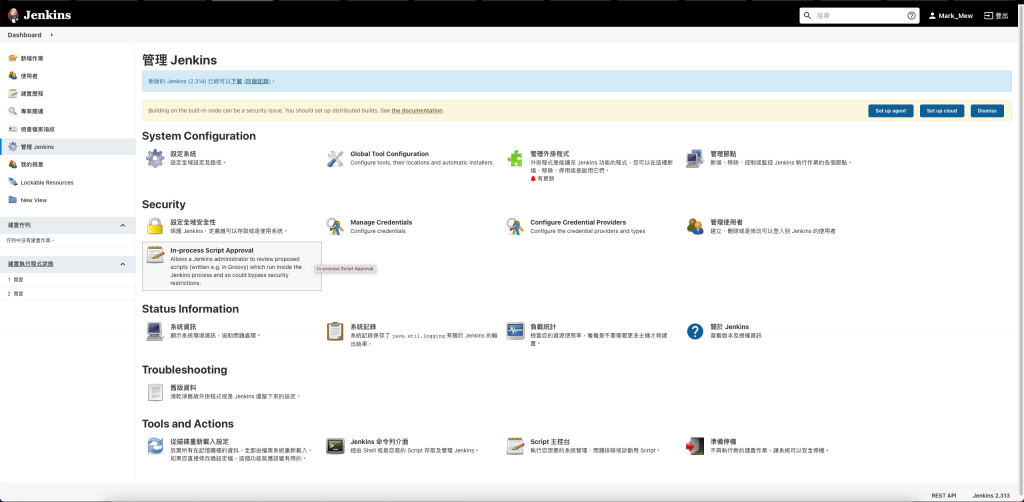
Task: Click the 管理使用者 people icon
Action: (695, 227)
